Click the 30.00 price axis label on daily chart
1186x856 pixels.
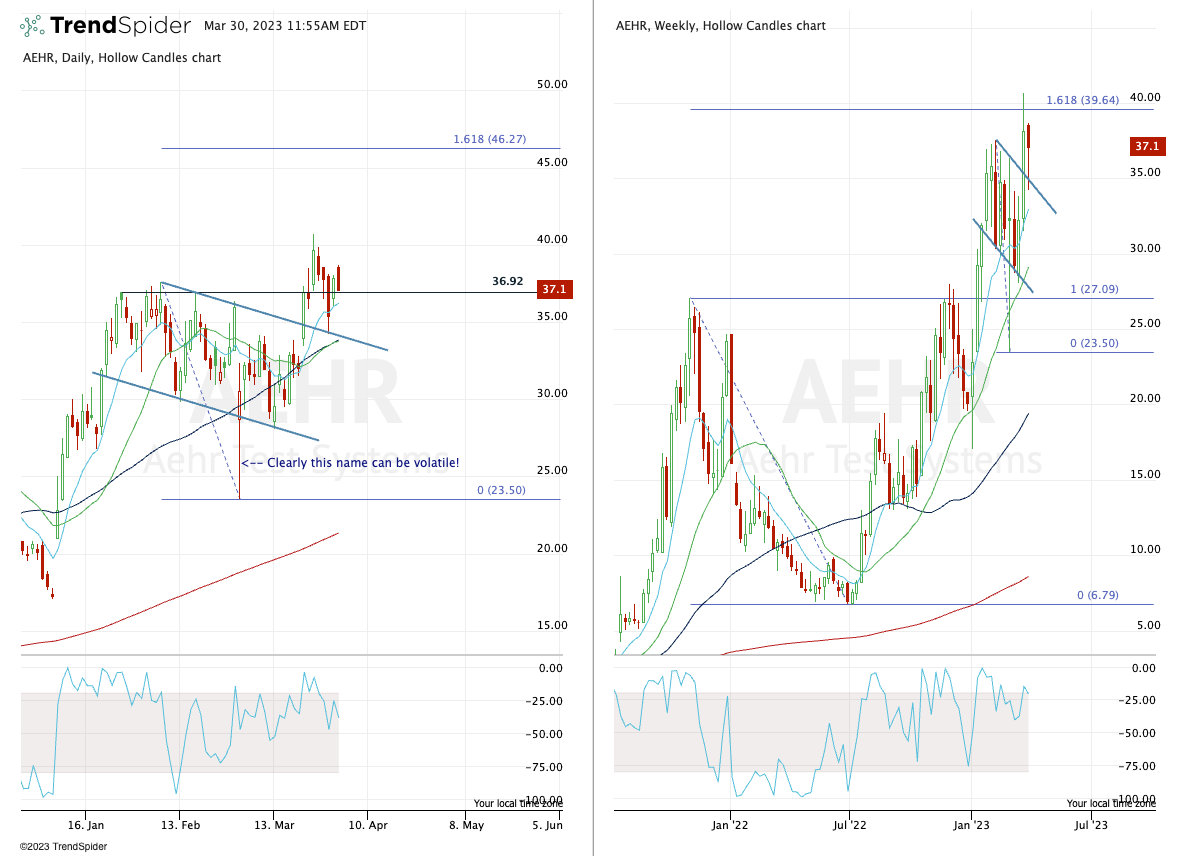(552, 393)
